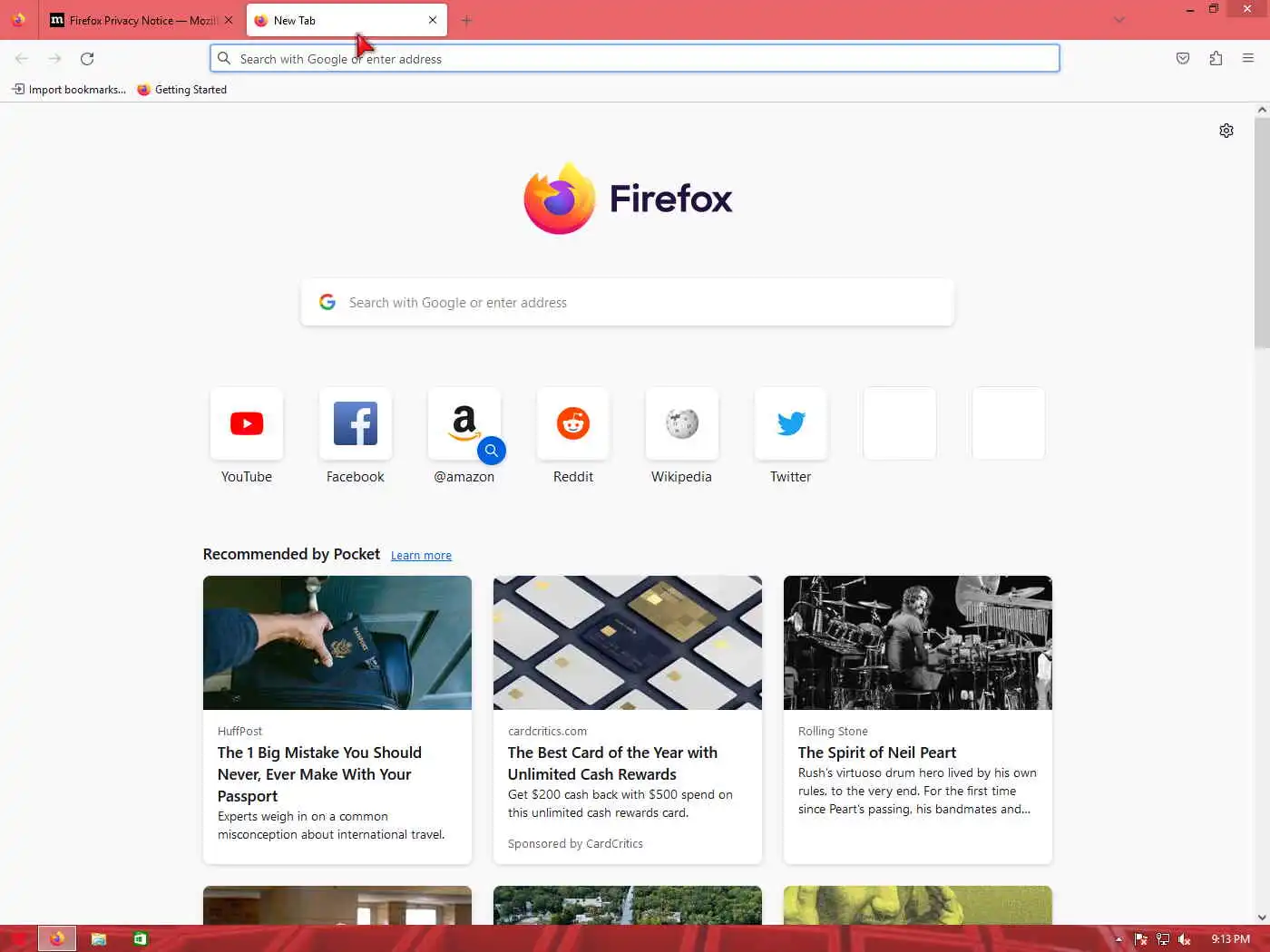Show hidden tray icons arrow
This screenshot has width=1270, height=952.
[x=1119, y=939]
